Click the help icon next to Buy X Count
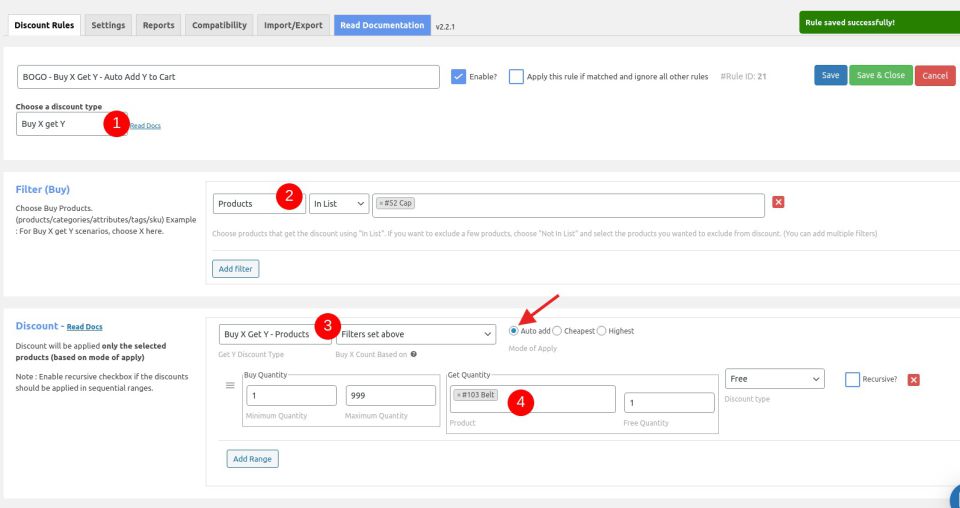The width and height of the screenshot is (960, 508). pos(414,354)
